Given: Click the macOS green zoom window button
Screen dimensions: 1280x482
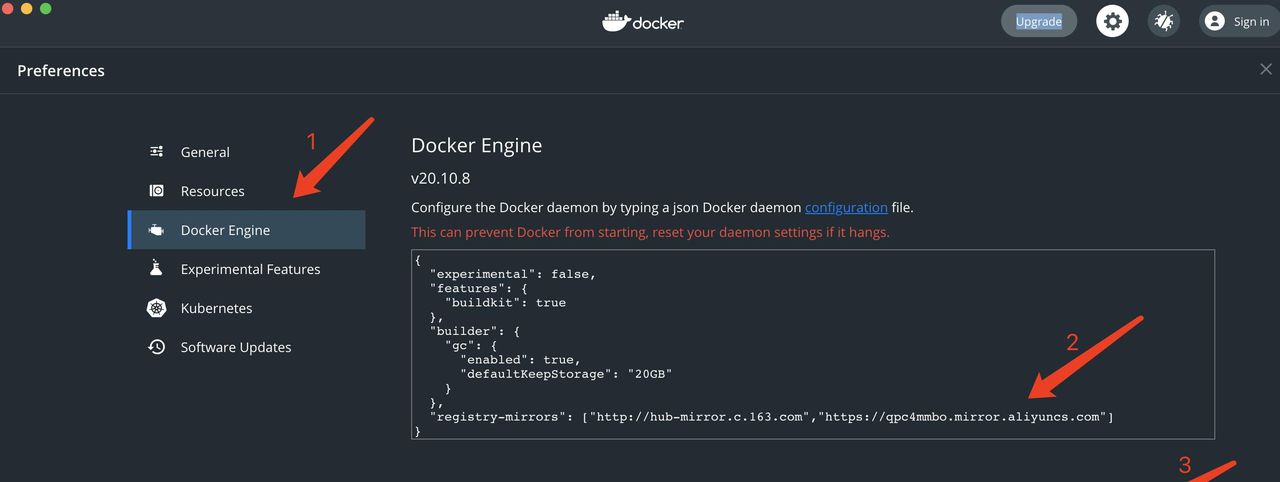Looking at the screenshot, I should [x=45, y=8].
